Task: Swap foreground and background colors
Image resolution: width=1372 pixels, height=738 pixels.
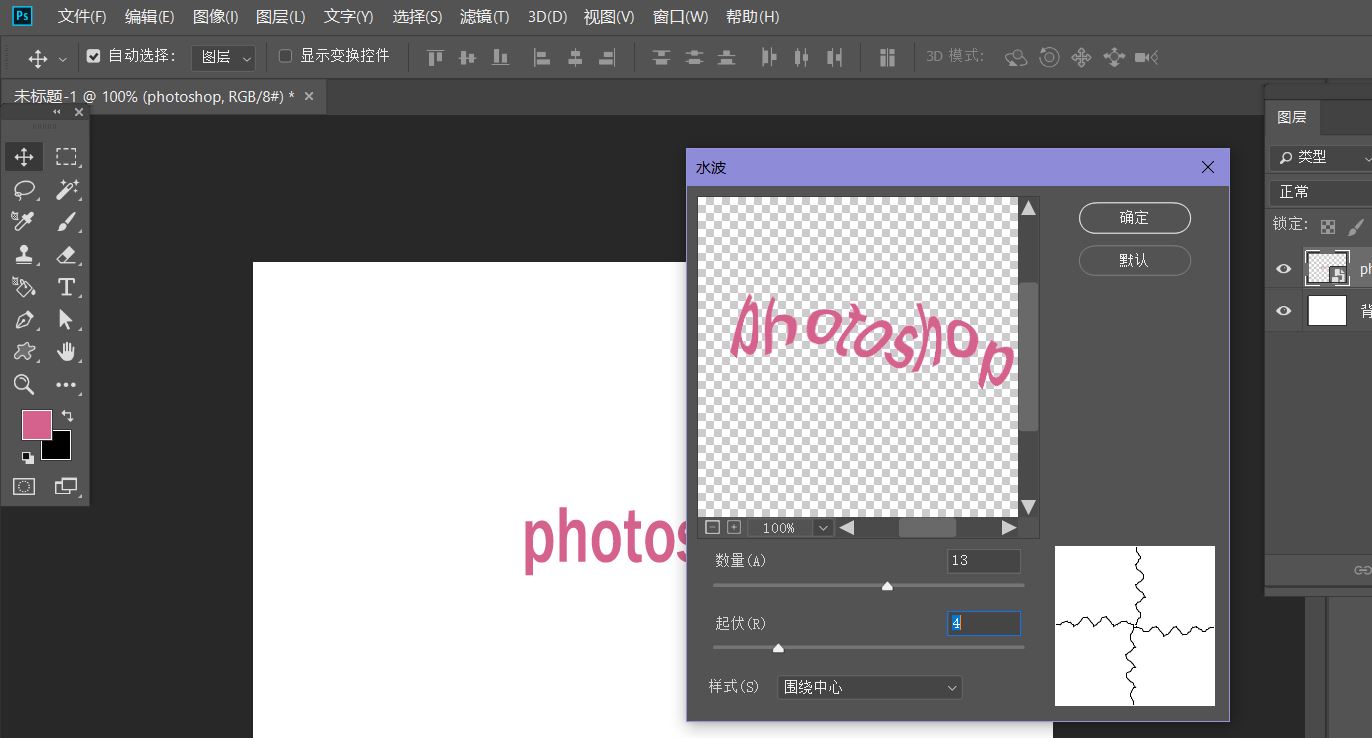Action: click(67, 416)
